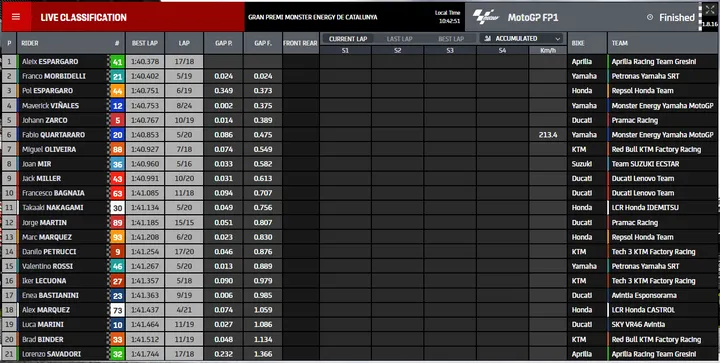
Task: Click the chart icon beside ACCUMULATED
Action: pos(488,39)
